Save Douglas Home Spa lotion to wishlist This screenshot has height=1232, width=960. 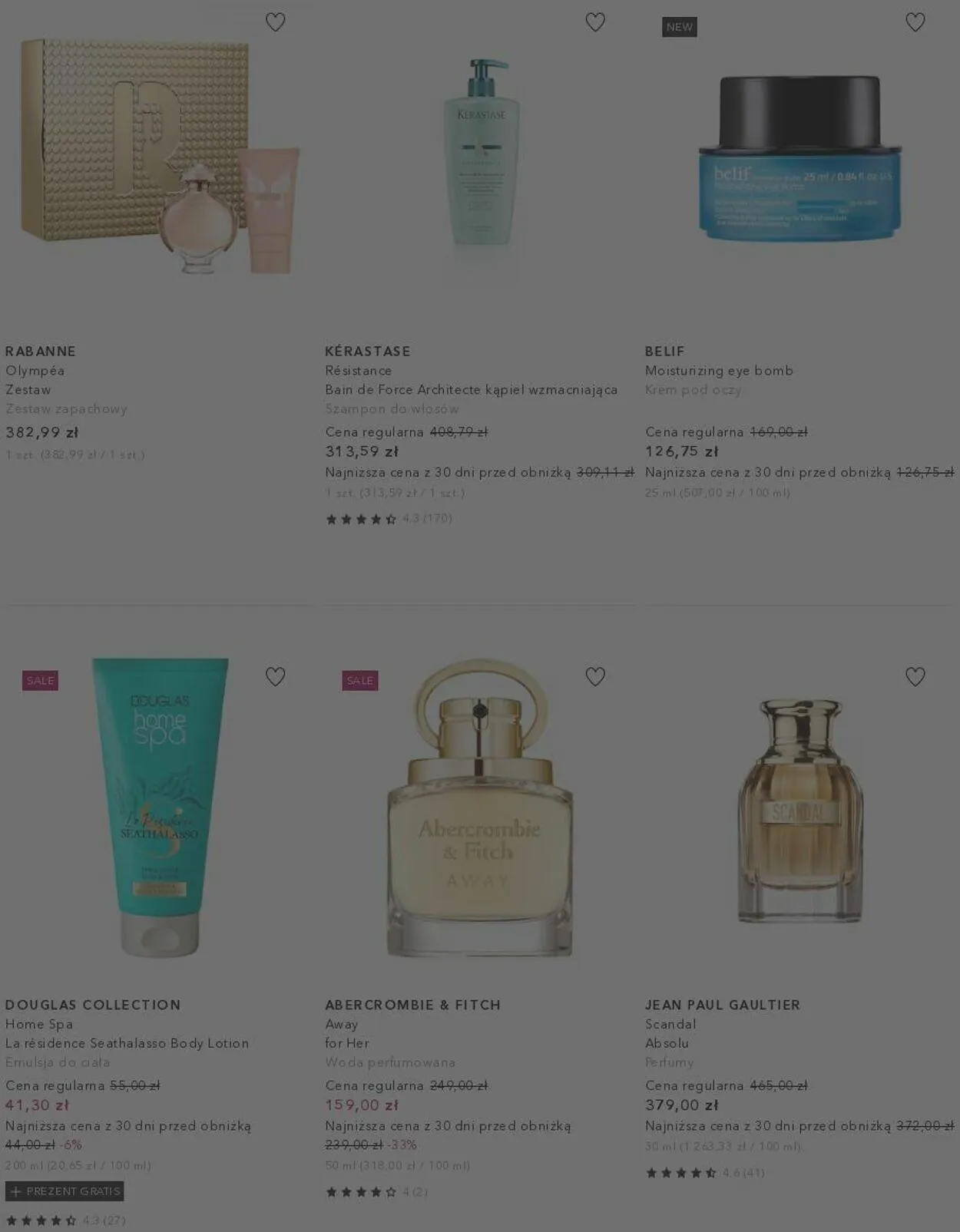[x=275, y=676]
